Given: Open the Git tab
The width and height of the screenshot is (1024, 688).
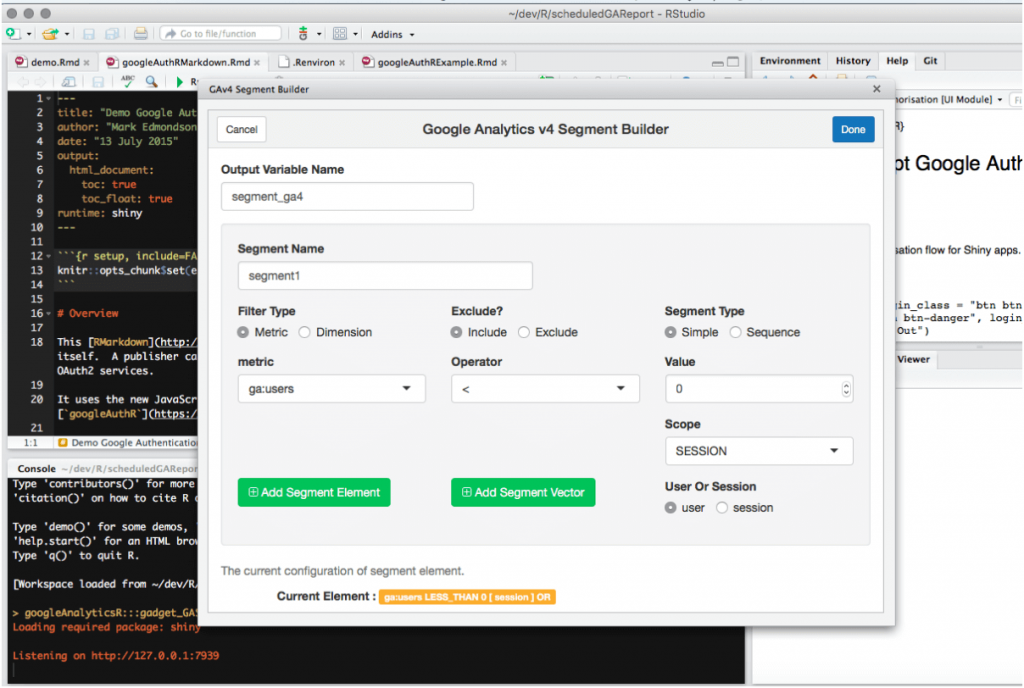Looking at the screenshot, I should click(930, 61).
